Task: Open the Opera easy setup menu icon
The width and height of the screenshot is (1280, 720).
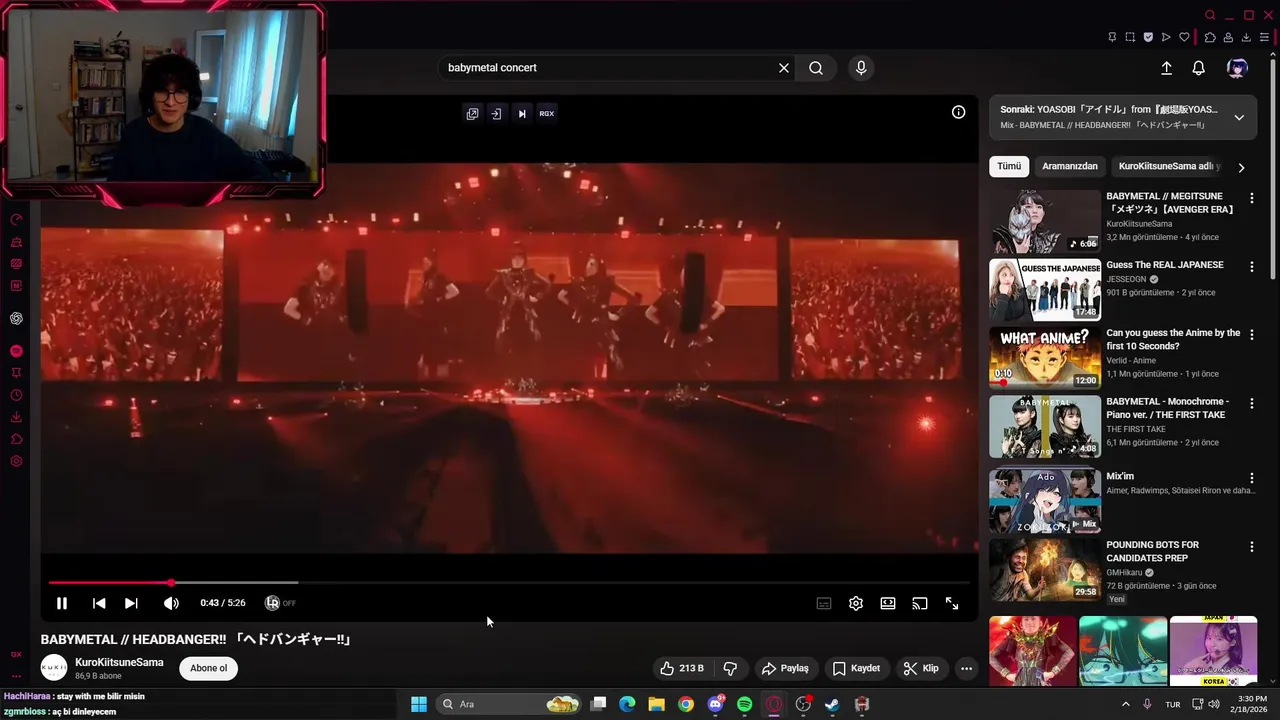Action: (1264, 37)
